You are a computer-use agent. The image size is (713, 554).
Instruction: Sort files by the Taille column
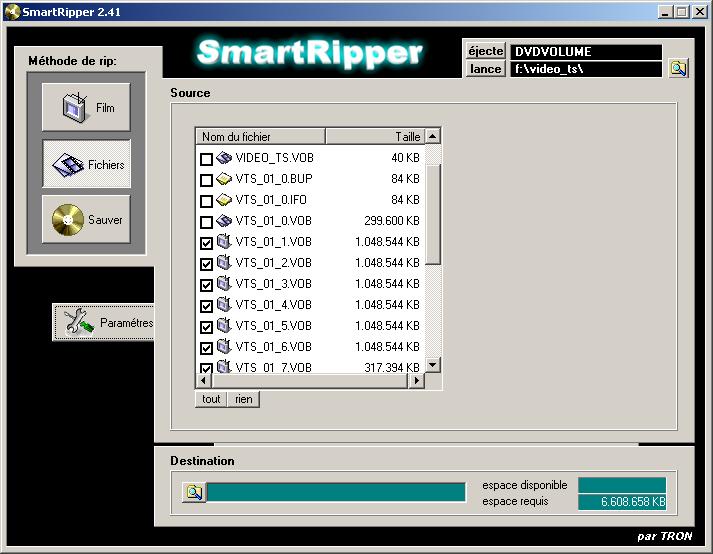pos(375,136)
